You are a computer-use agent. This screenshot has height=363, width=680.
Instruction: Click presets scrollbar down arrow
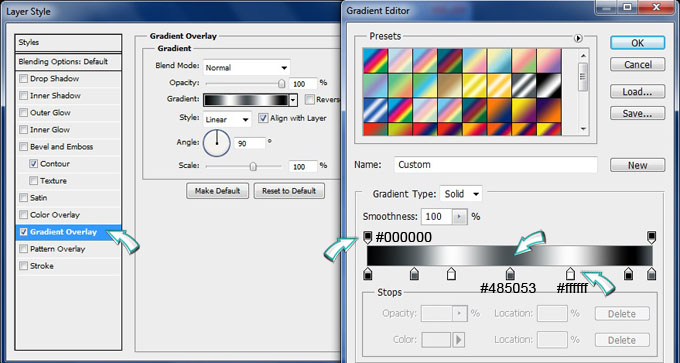pos(583,129)
